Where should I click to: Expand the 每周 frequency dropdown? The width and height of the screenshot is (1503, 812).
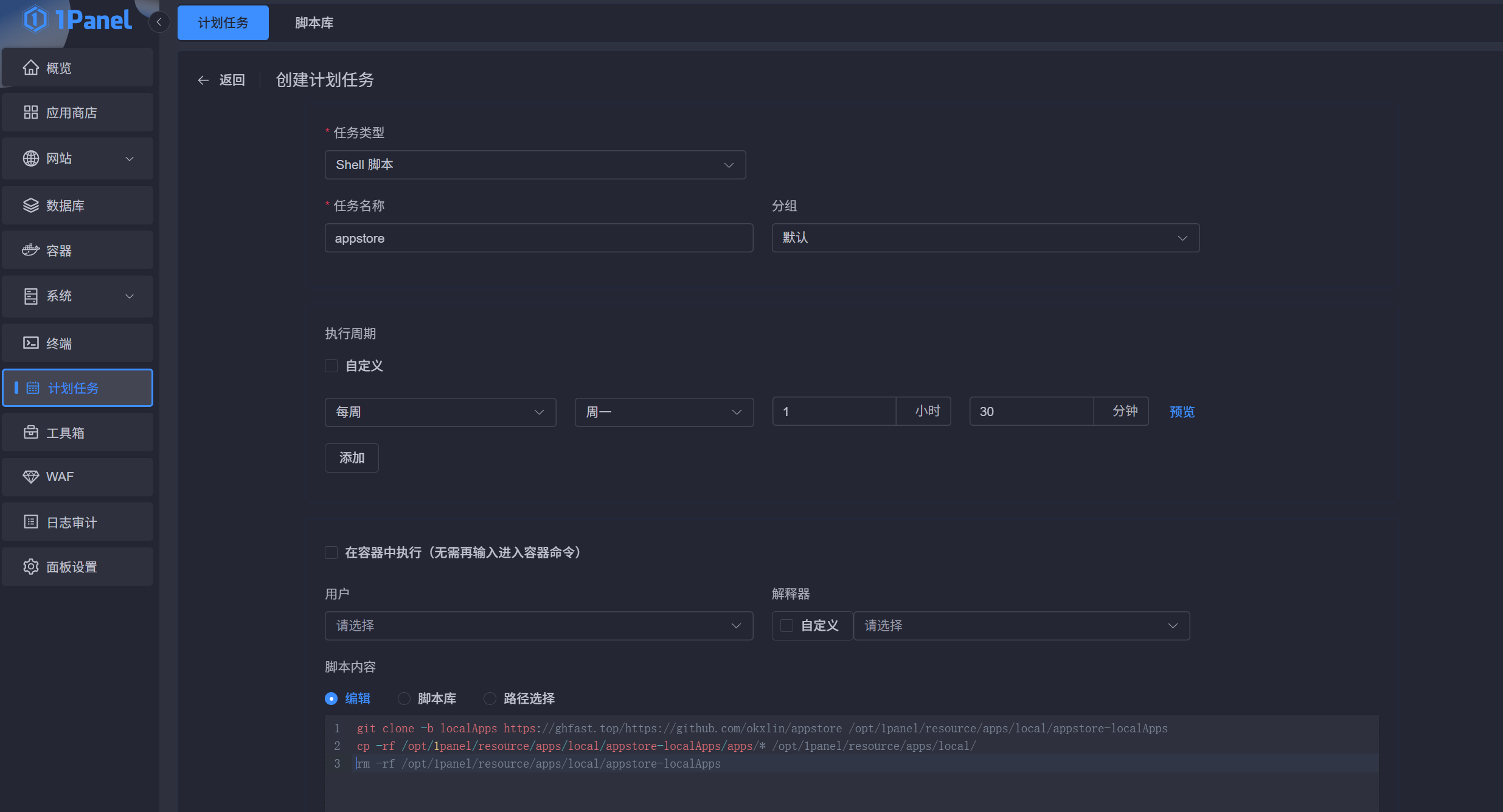click(440, 412)
